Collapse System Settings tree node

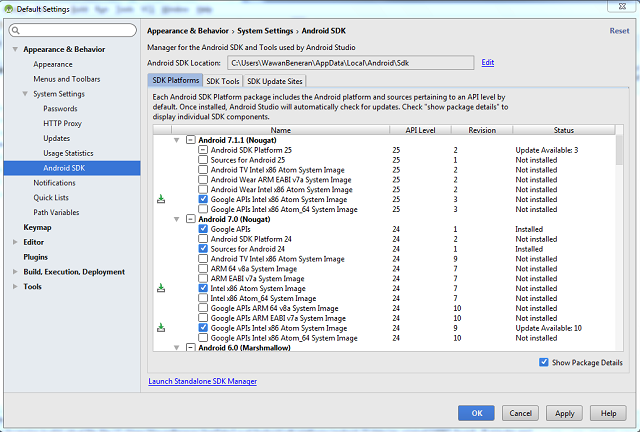[x=25, y=94]
